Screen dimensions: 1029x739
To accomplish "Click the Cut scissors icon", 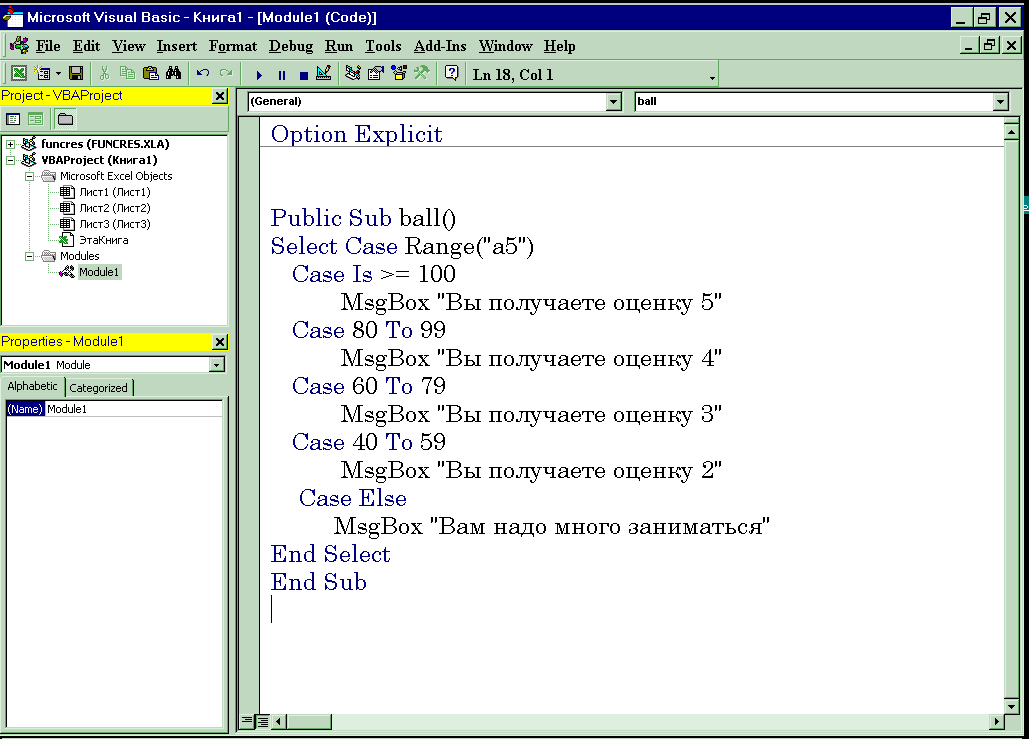I will pyautogui.click(x=104, y=74).
